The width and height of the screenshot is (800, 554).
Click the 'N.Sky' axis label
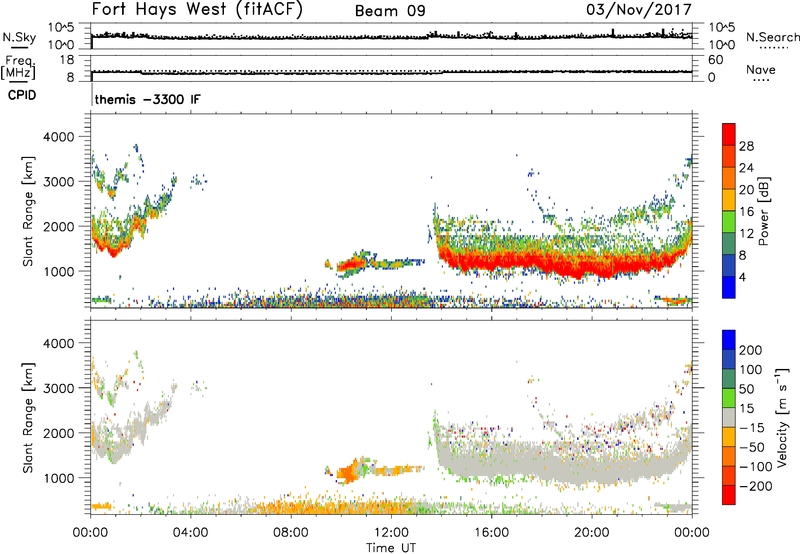[19, 37]
